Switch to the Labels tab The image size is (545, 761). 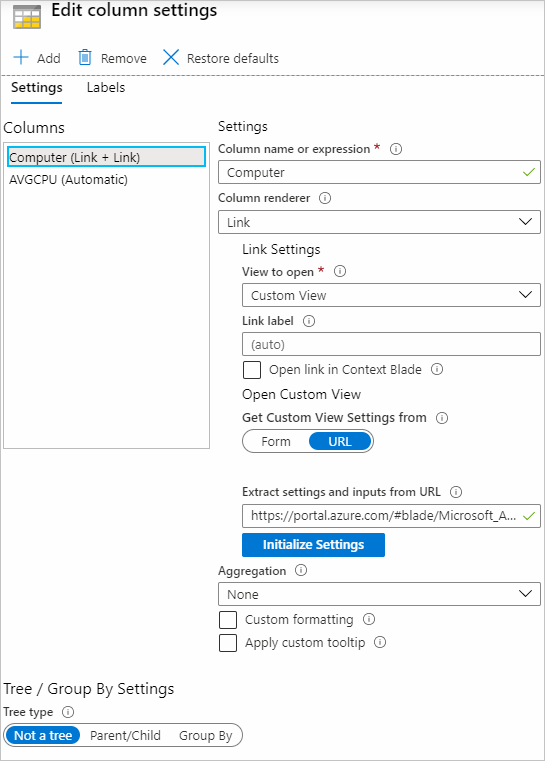pos(106,87)
